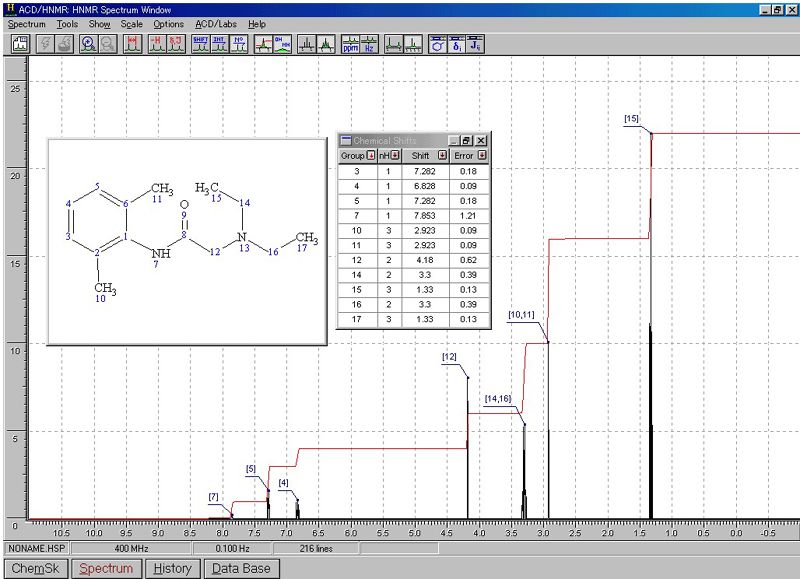Select the [12] peak label
The width and height of the screenshot is (800, 579).
(449, 357)
